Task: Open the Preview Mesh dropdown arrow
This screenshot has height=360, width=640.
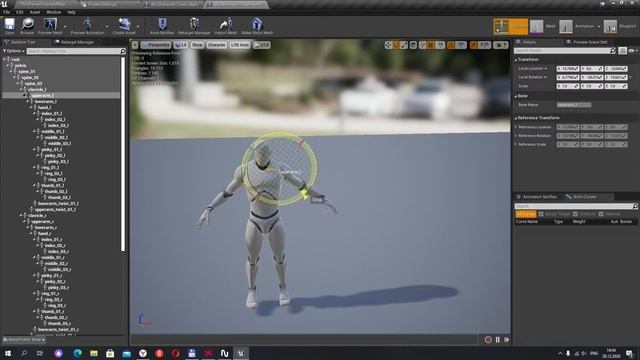Action: 65,27
